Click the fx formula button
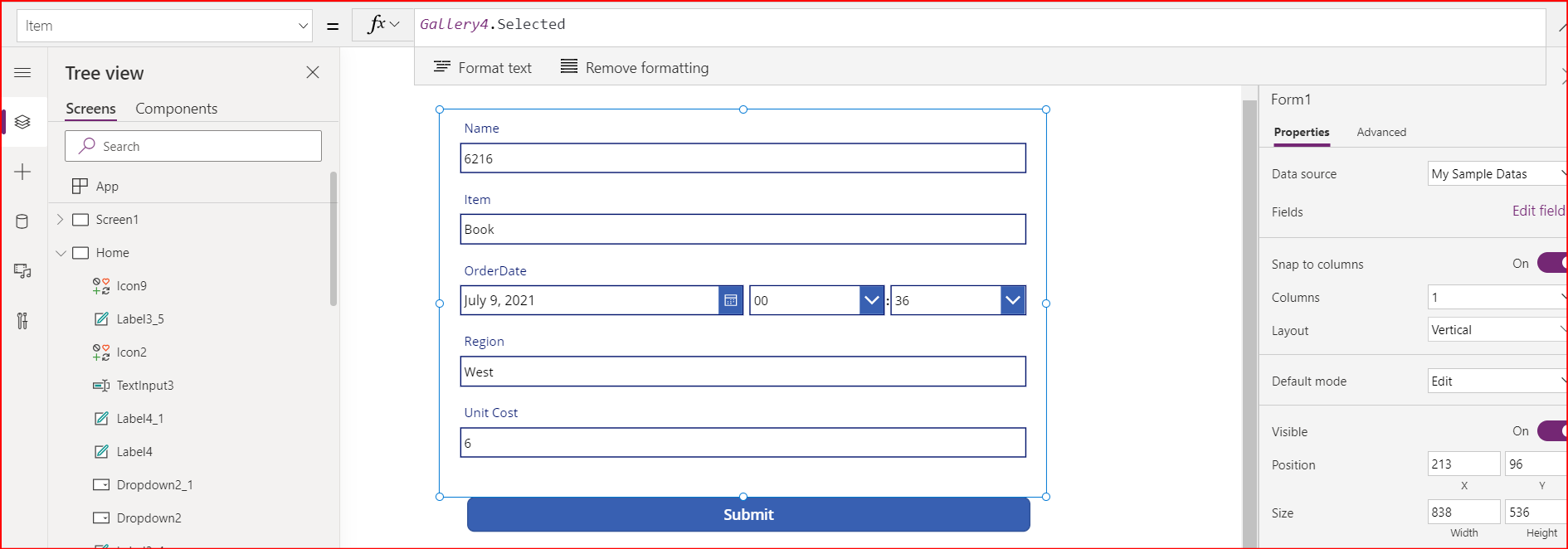The height and width of the screenshot is (549, 1568). pos(383,25)
